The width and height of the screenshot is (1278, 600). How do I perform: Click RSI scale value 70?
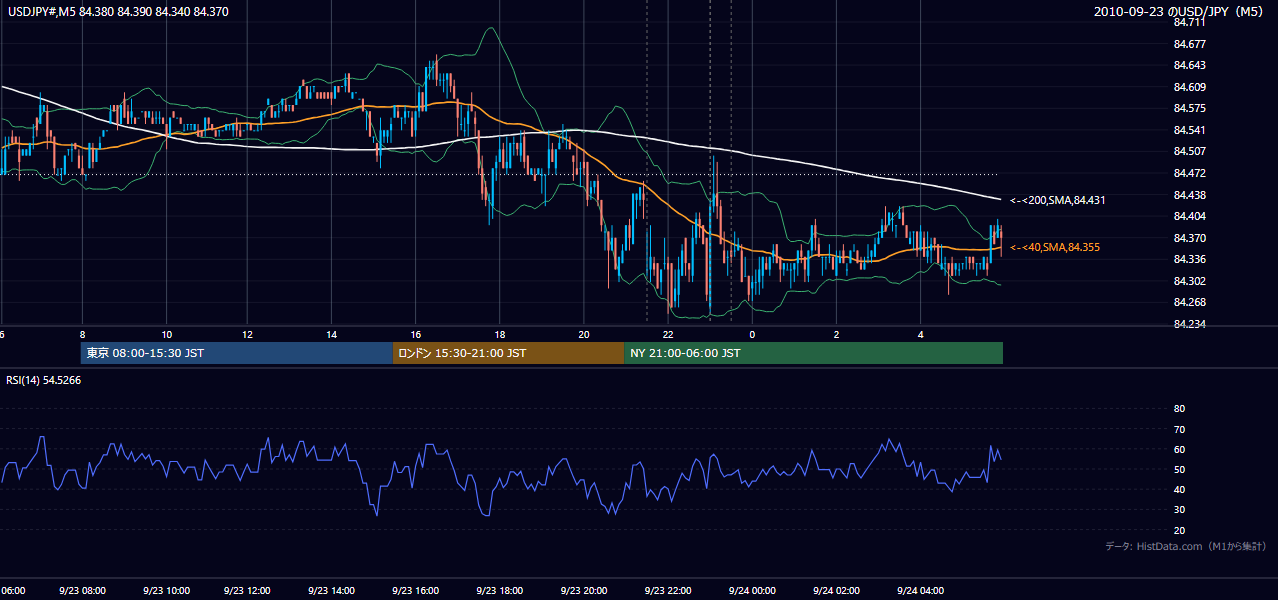(x=1179, y=429)
